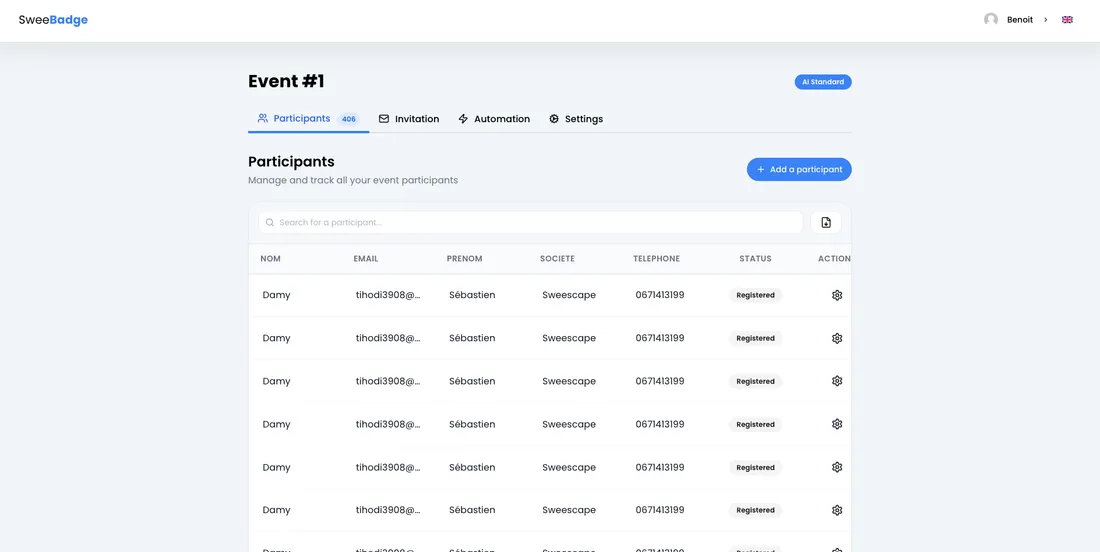Click the first row's Registered status badge
Image resolution: width=1100 pixels, height=552 pixels.
(x=756, y=295)
